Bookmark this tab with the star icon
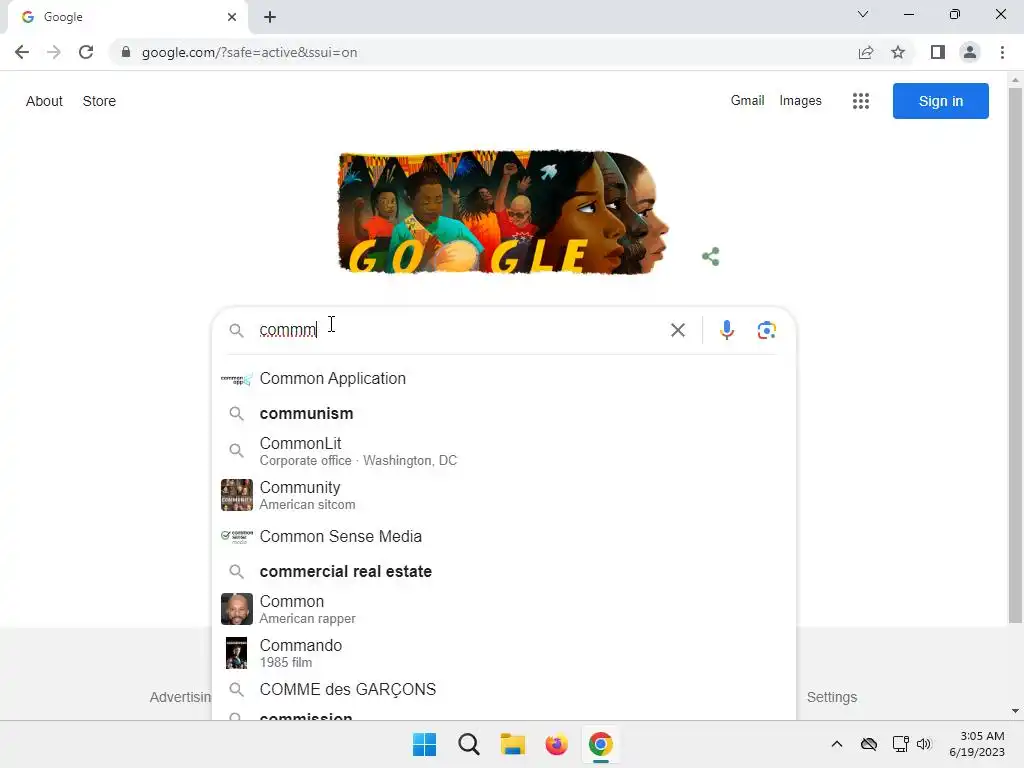The image size is (1024, 768). tap(898, 52)
